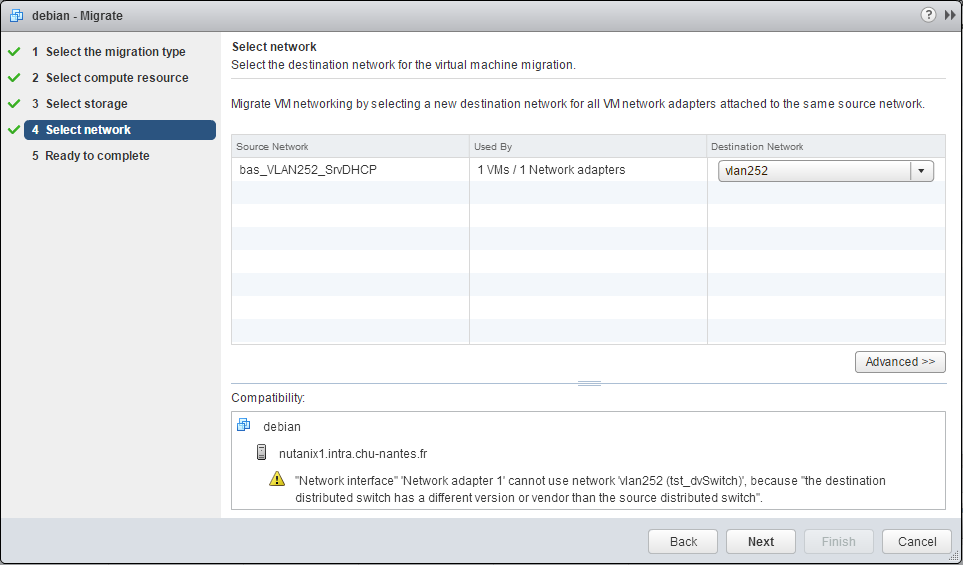The height and width of the screenshot is (565, 963).
Task: Click the green checkmark beside Select storage
Action: (x=14, y=104)
